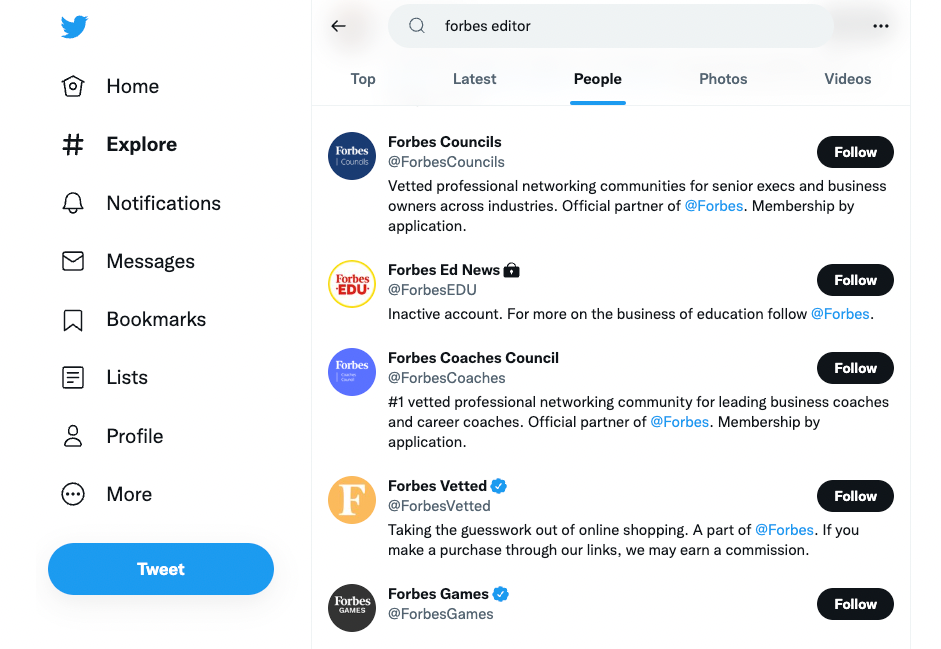Open Explore hashtag icon
The image size is (941, 649).
[x=73, y=145]
